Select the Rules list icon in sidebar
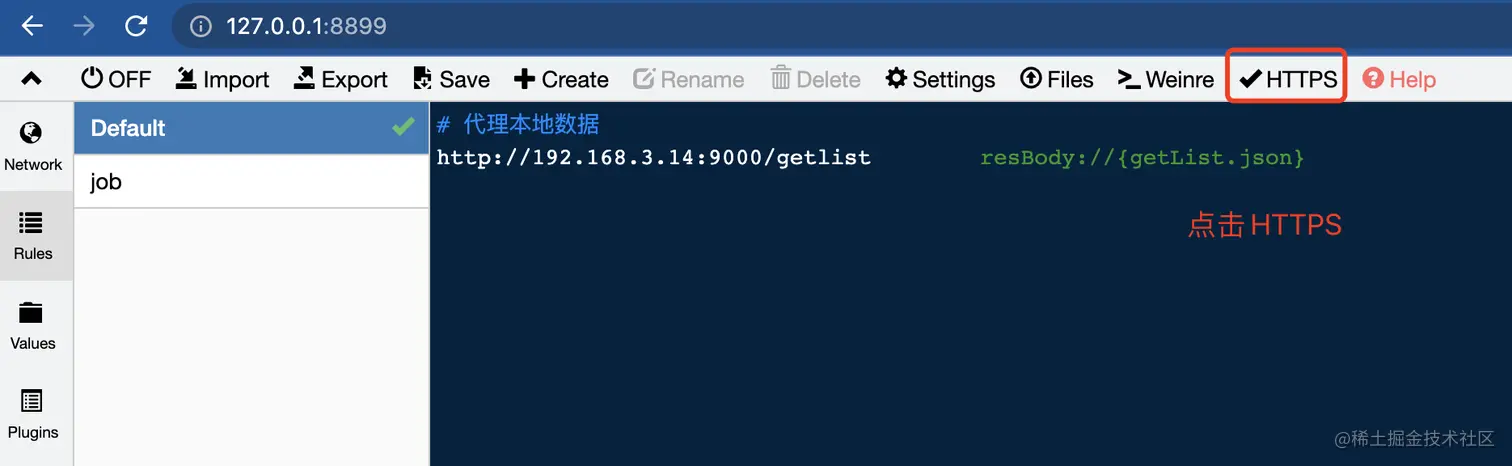 [31, 223]
